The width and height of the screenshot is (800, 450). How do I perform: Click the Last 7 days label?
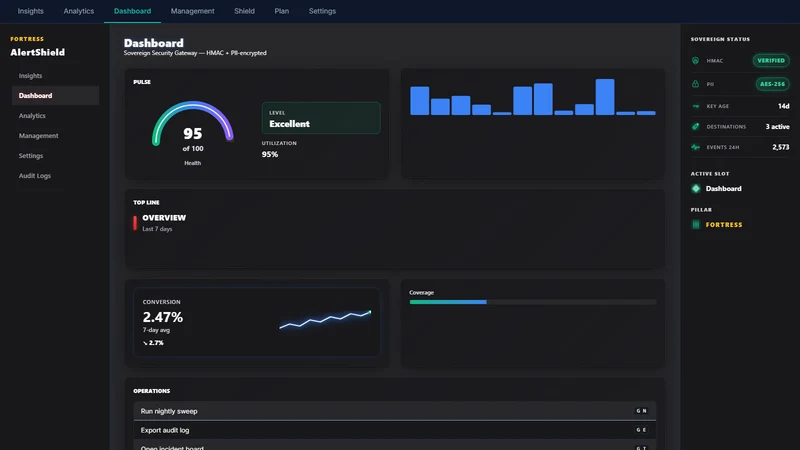(157, 229)
